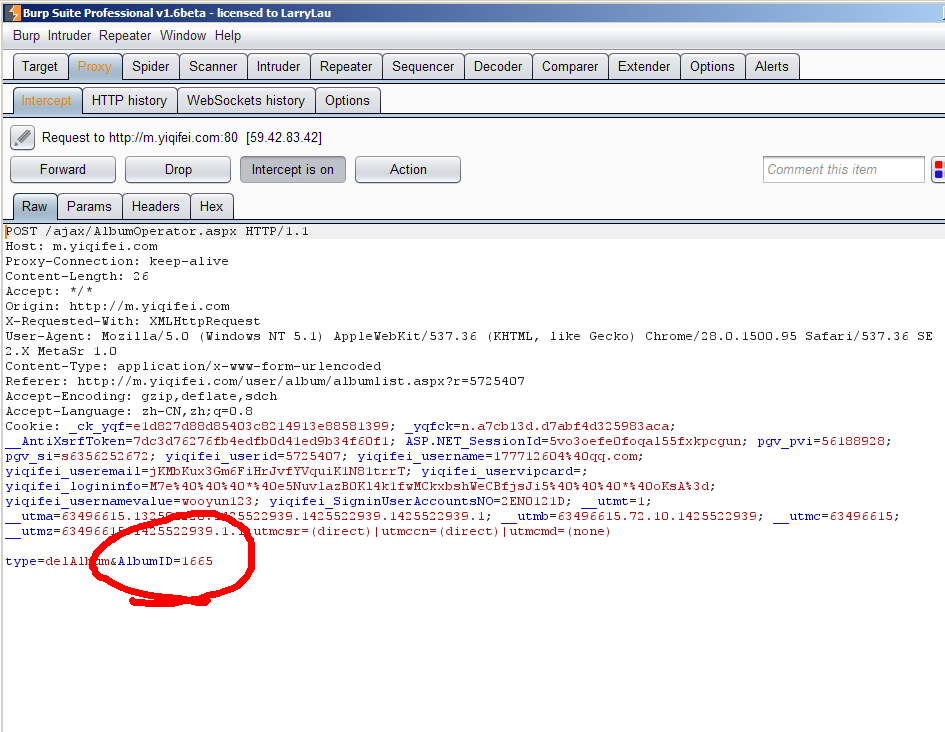This screenshot has height=732, width=945.
Task: Open the Burp menu
Action: click(27, 36)
